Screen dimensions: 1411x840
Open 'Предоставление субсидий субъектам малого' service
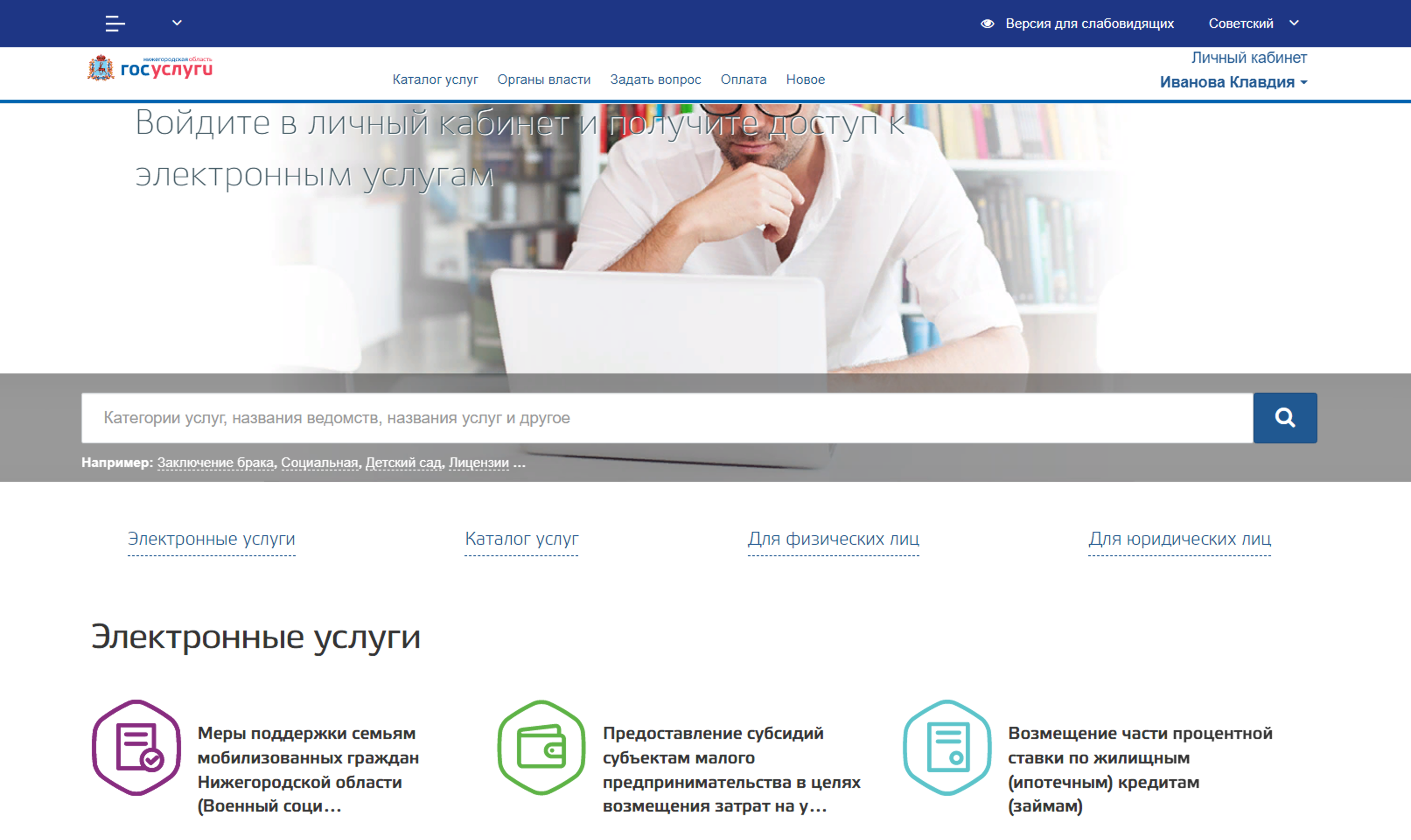pyautogui.click(x=731, y=769)
